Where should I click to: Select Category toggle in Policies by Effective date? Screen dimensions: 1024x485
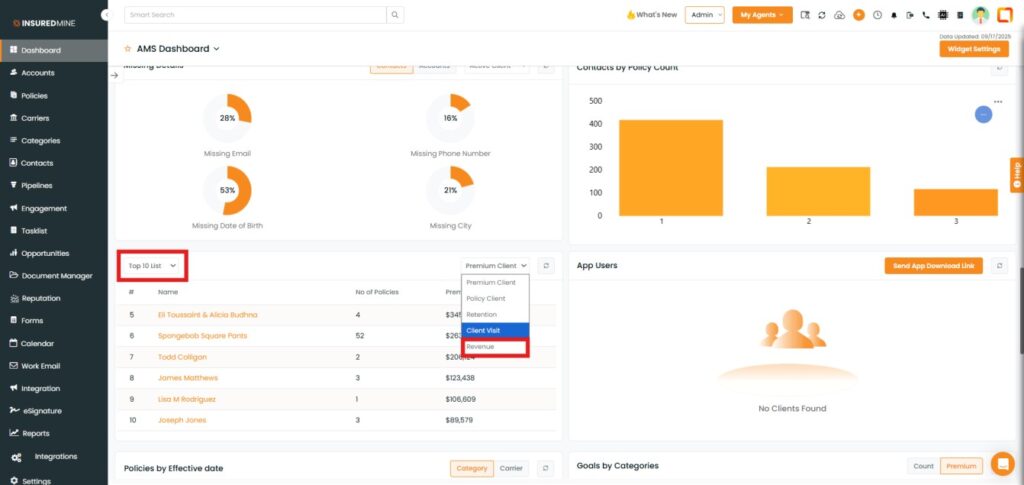coord(471,467)
